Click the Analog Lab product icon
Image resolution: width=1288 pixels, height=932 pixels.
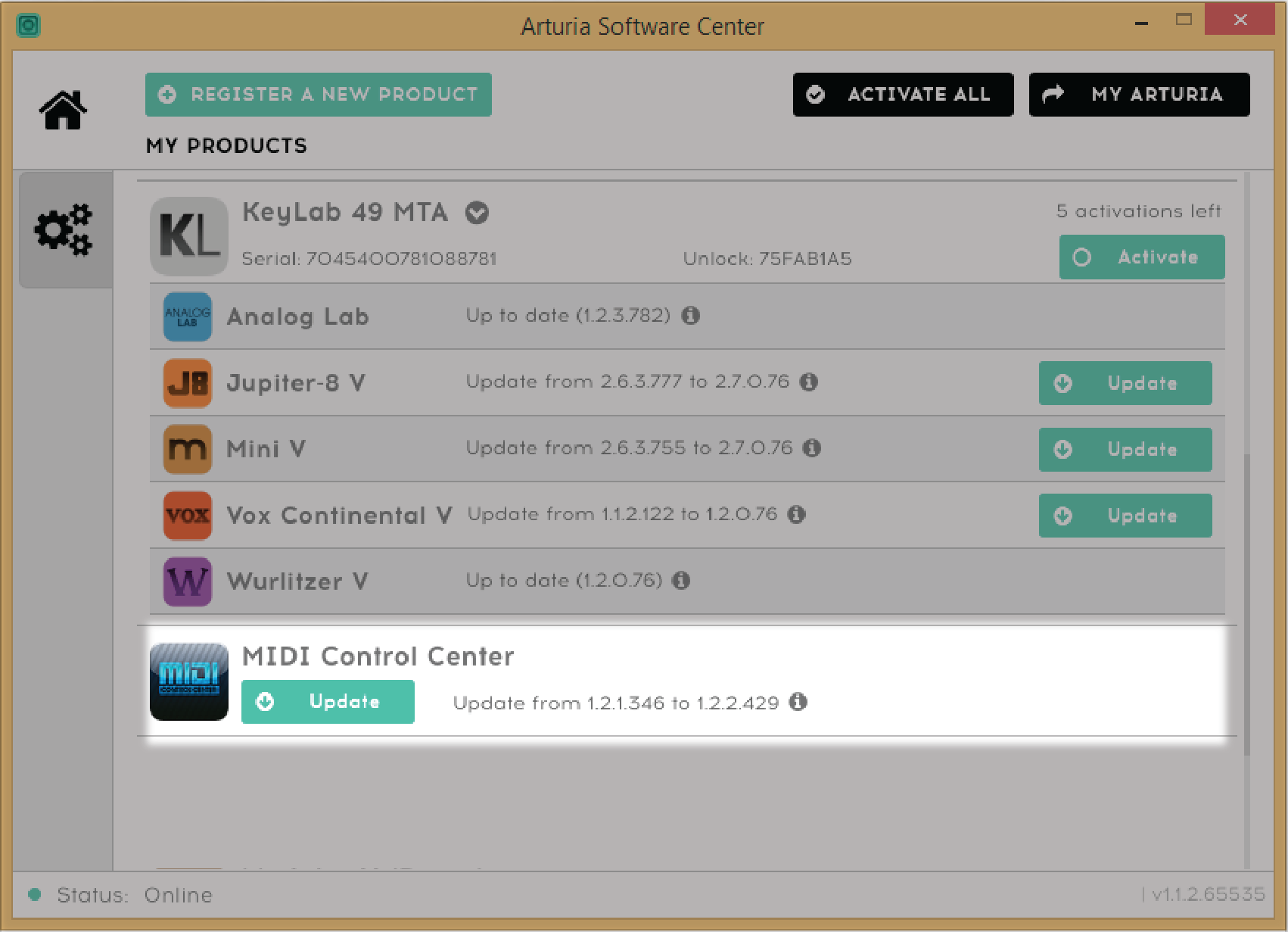pyautogui.click(x=188, y=316)
